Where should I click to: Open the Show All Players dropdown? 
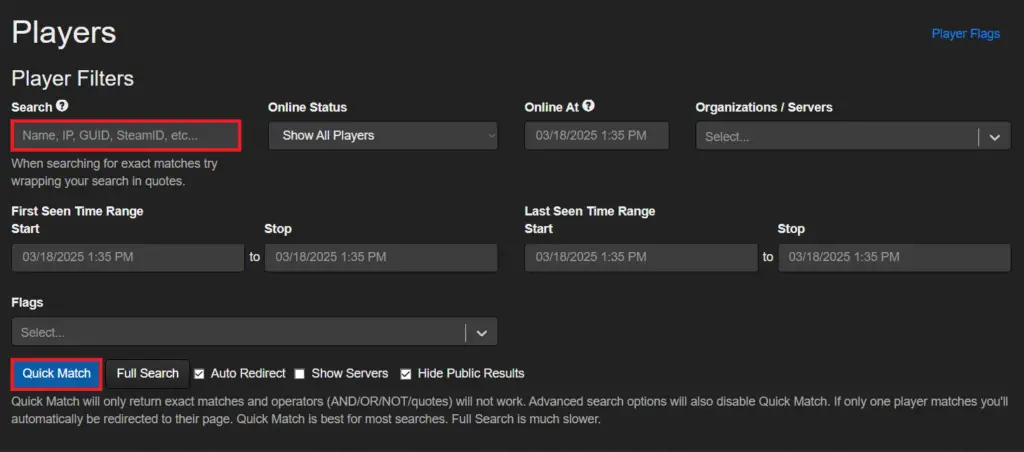tap(383, 136)
